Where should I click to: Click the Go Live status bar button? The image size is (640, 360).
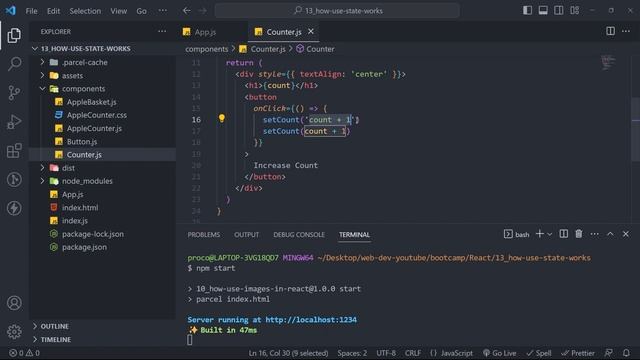pyautogui.click(x=500, y=353)
